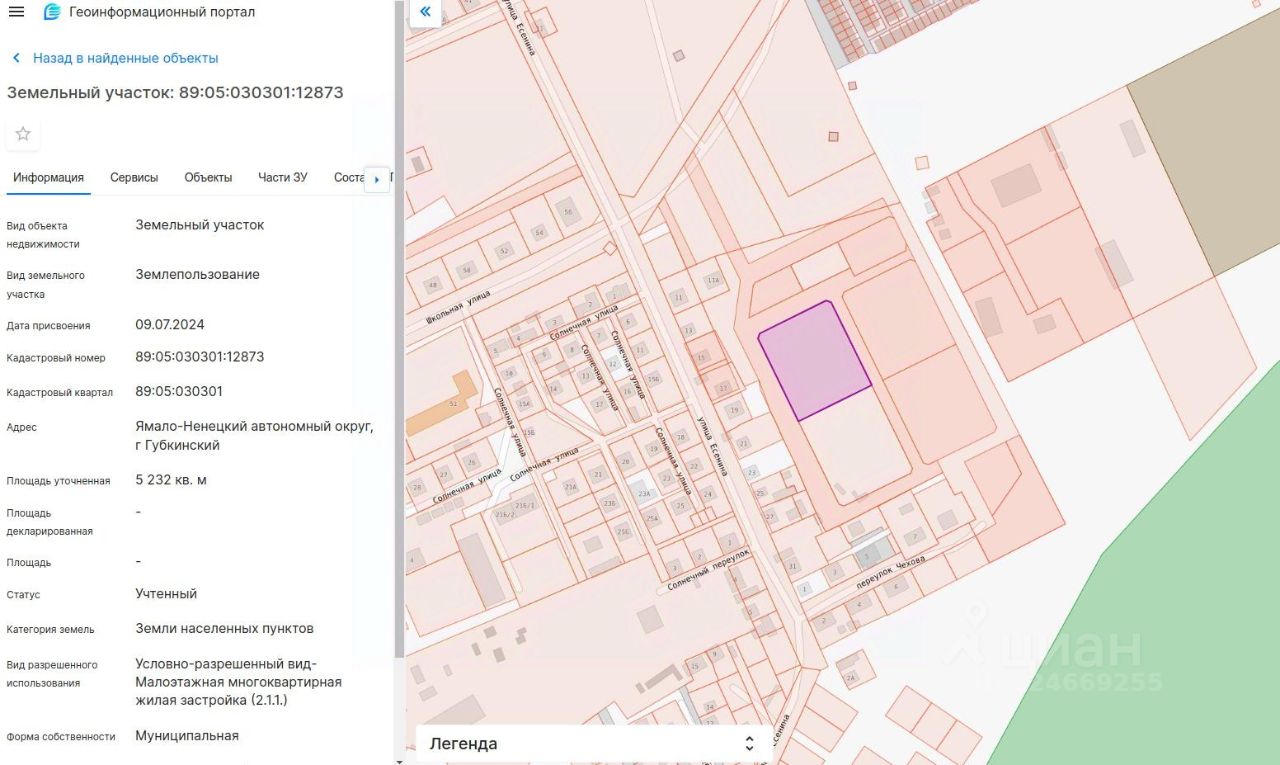Open the Информация tab
The height and width of the screenshot is (765, 1280).
(x=48, y=177)
